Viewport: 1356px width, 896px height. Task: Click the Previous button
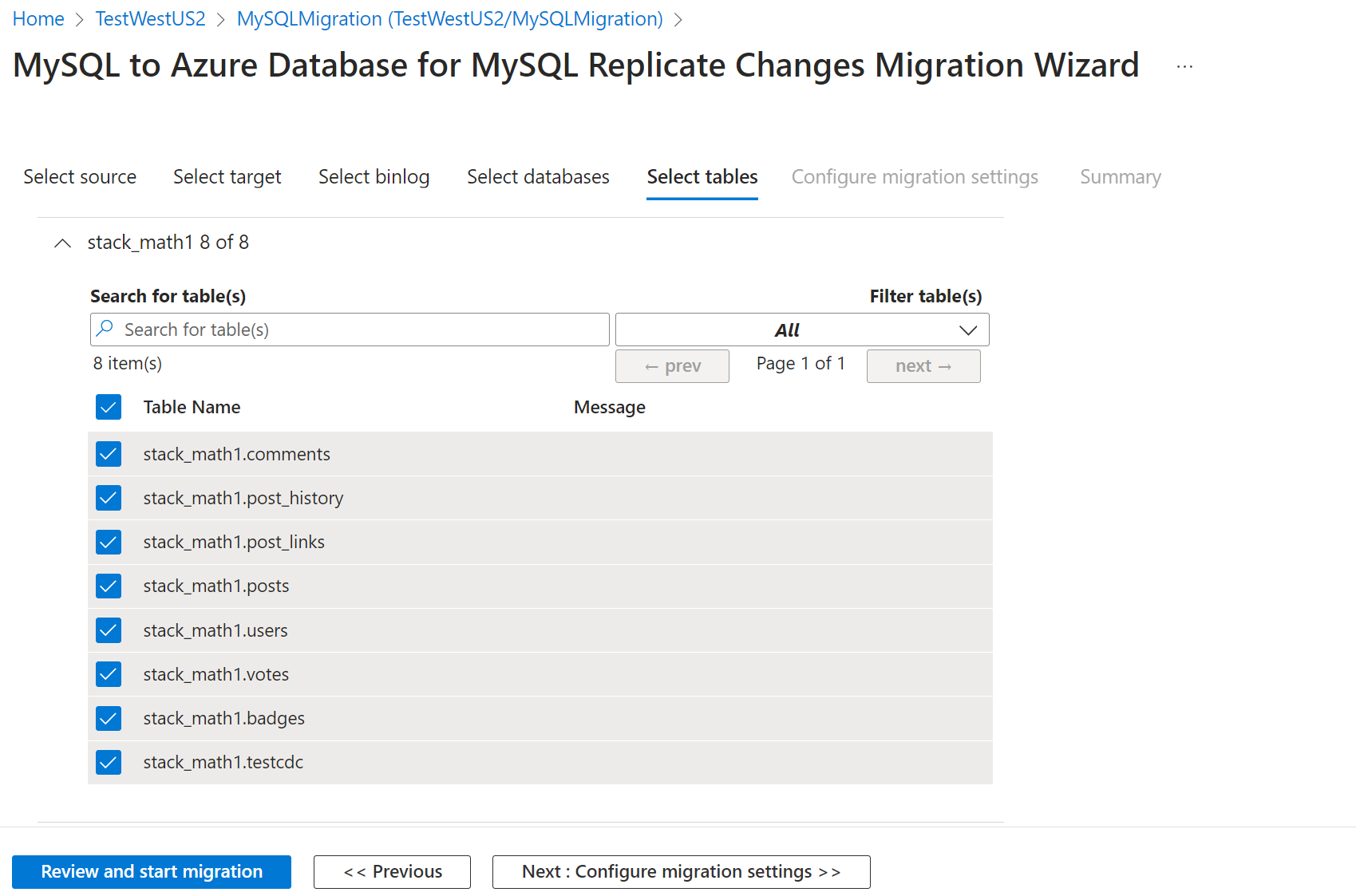click(392, 871)
